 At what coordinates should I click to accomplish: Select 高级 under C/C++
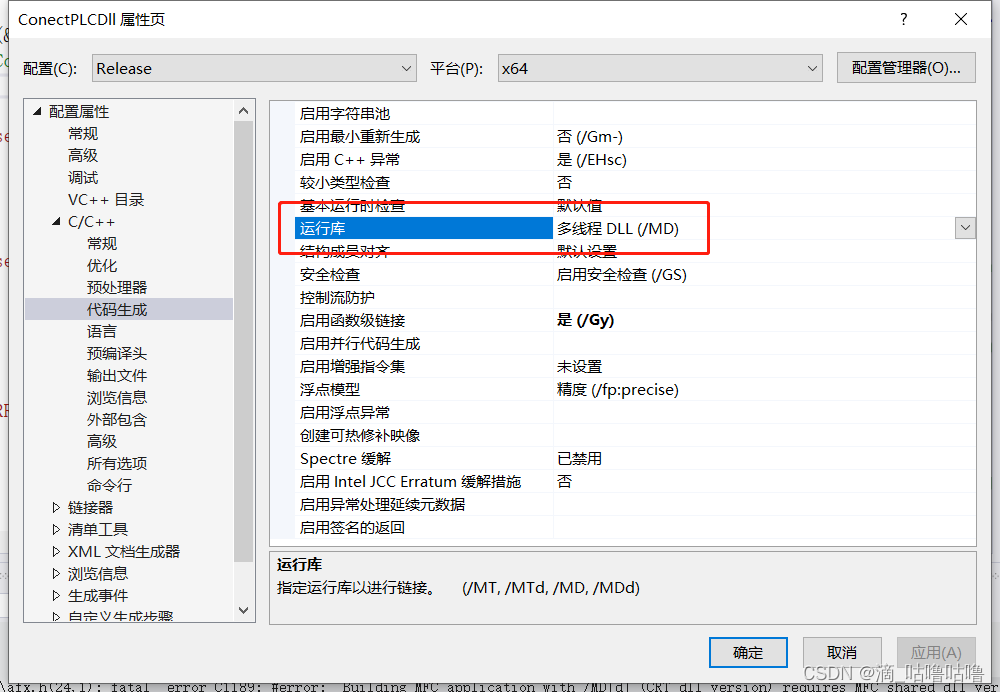pyautogui.click(x=102, y=441)
